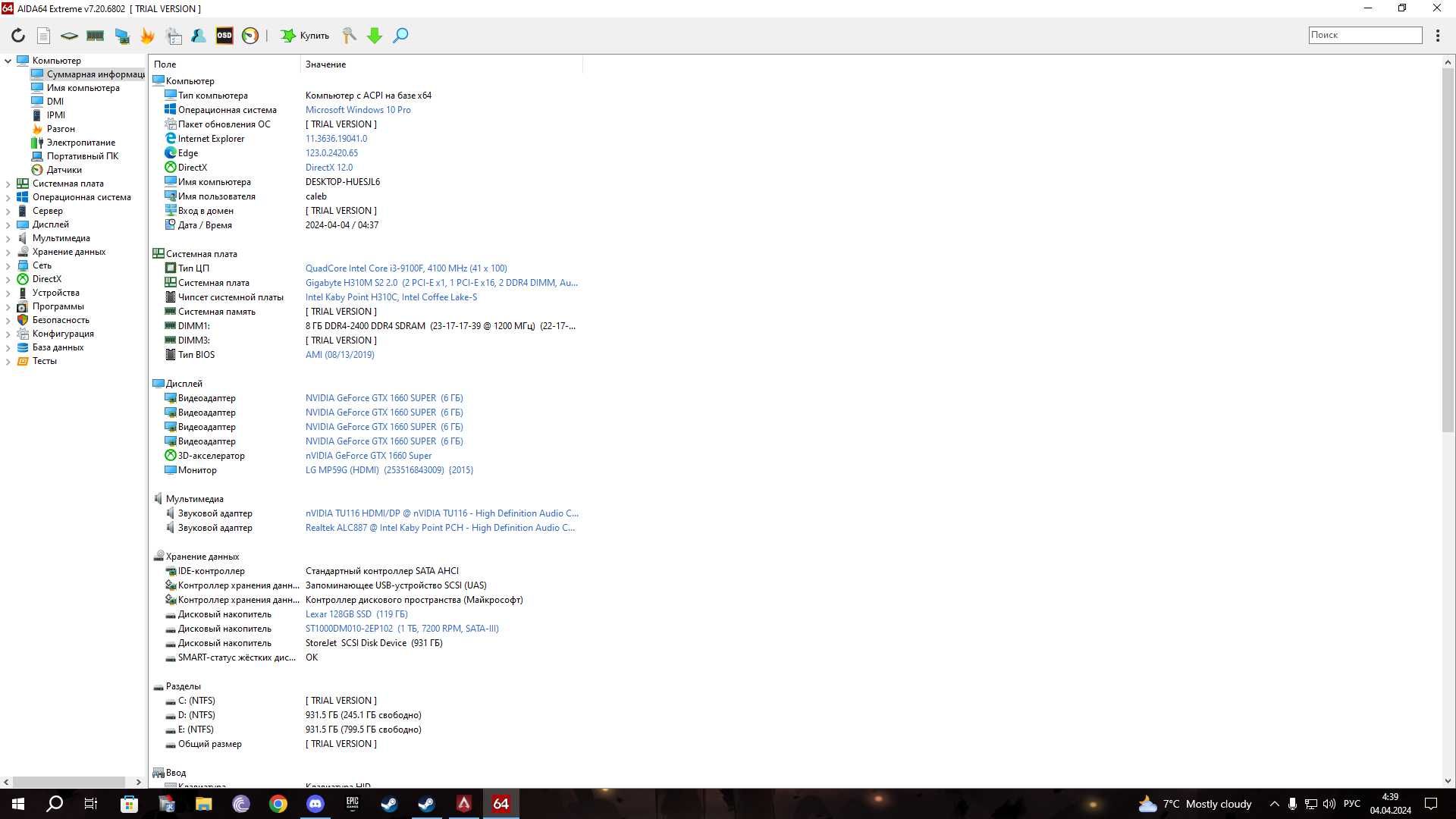Open the LG MP59G (HDMI) monitor link

tap(389, 470)
